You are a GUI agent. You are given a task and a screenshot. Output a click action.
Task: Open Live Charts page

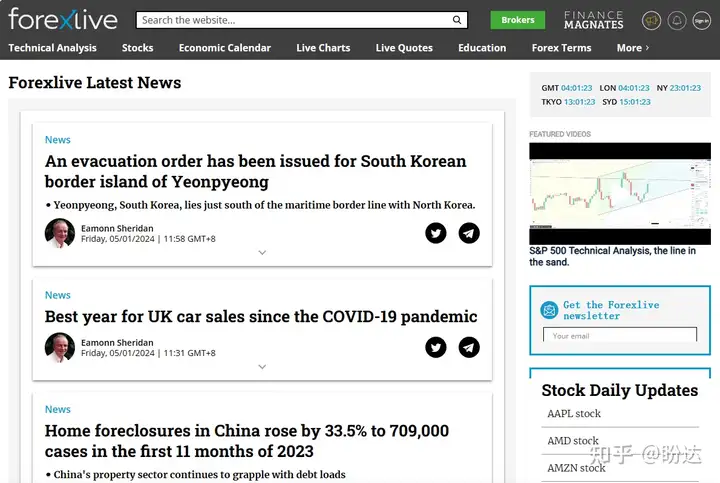tap(323, 48)
